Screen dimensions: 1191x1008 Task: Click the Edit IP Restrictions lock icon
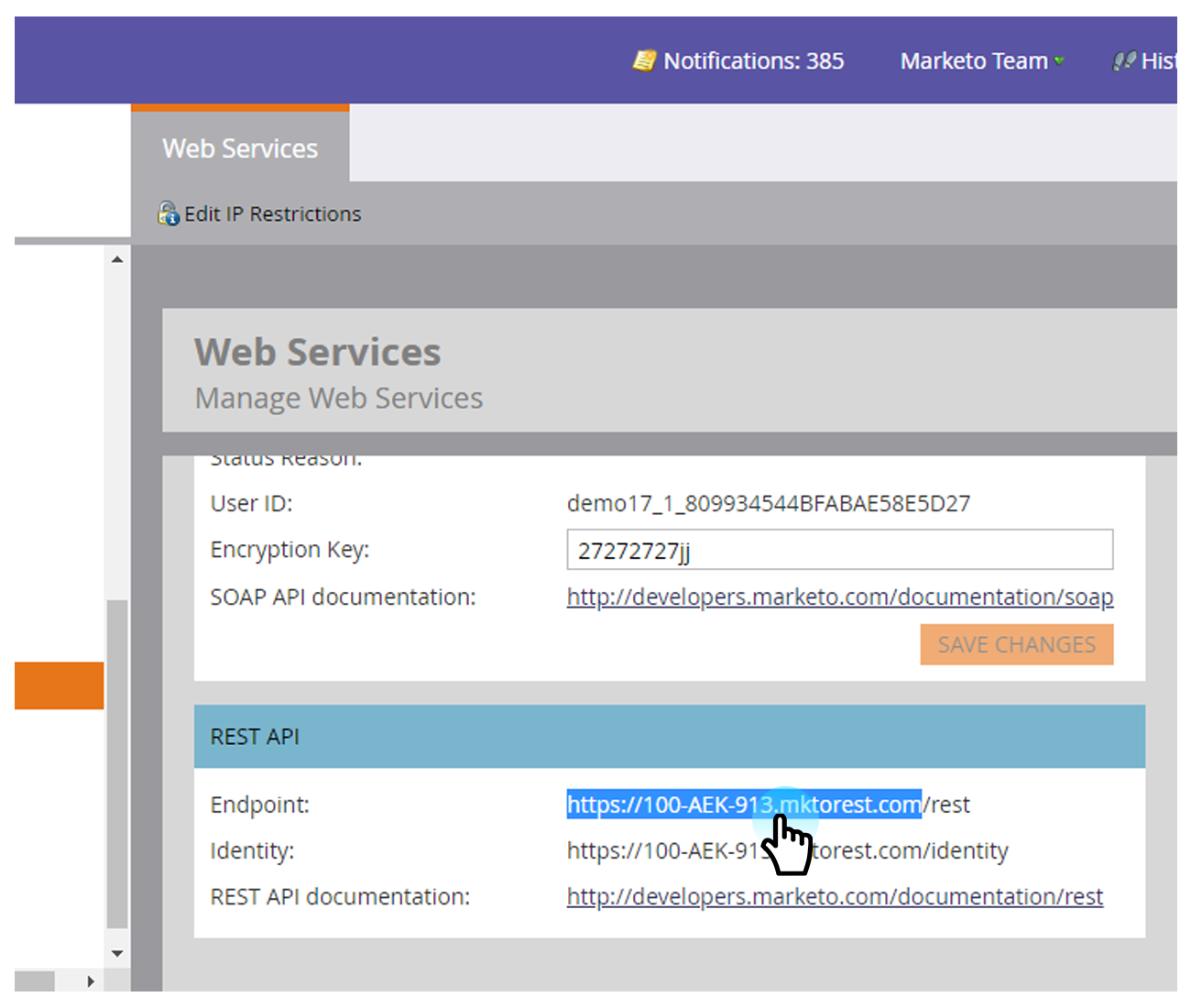pyautogui.click(x=168, y=214)
